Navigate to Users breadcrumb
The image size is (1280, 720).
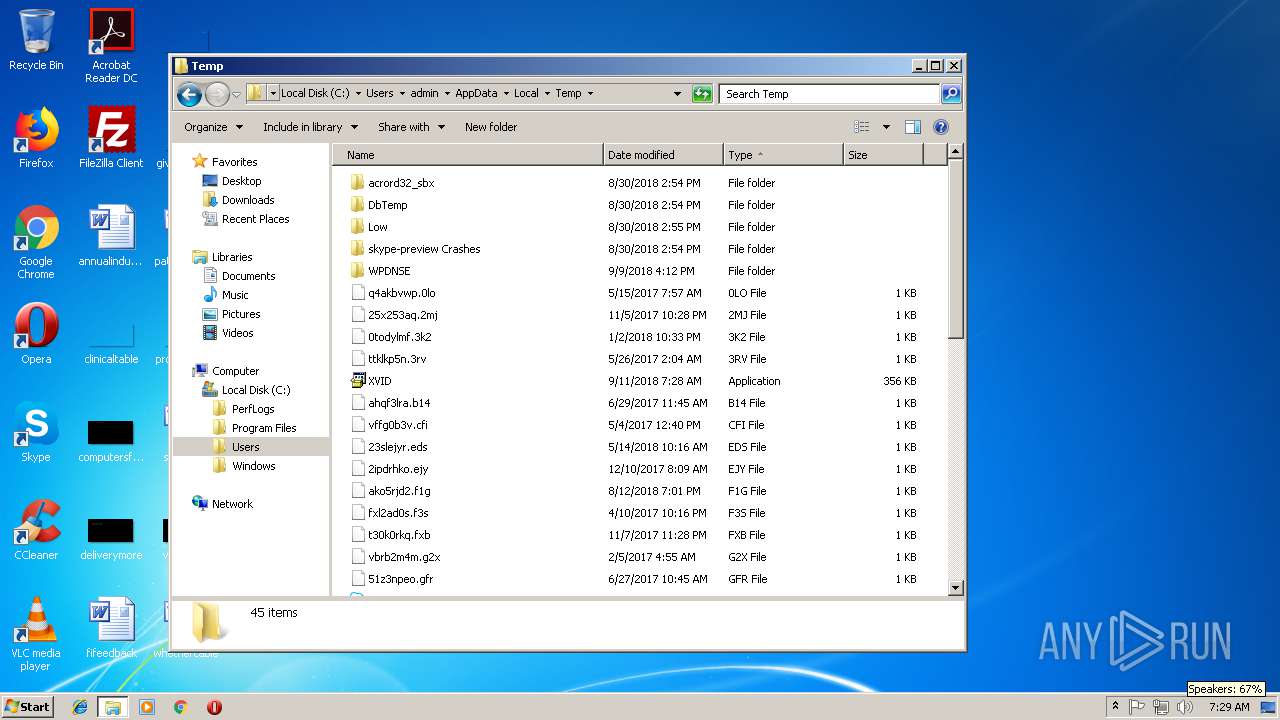(379, 94)
